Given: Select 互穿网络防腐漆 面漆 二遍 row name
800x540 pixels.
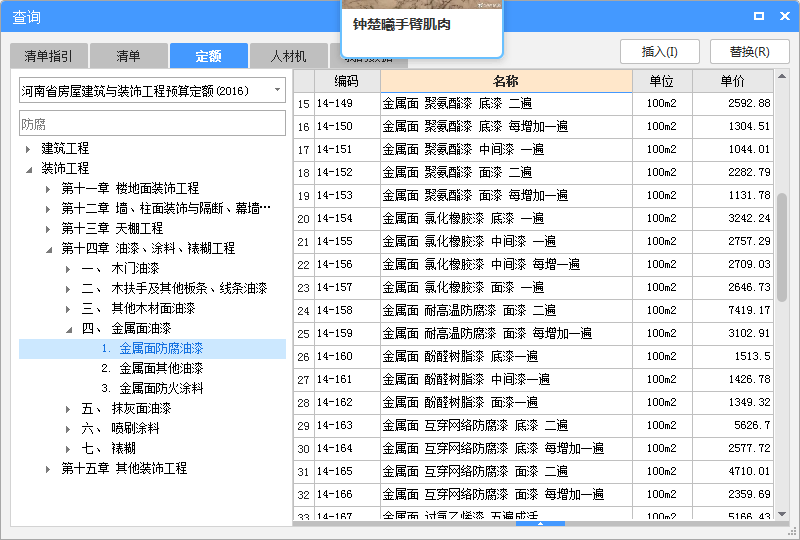Looking at the screenshot, I should tap(475, 471).
